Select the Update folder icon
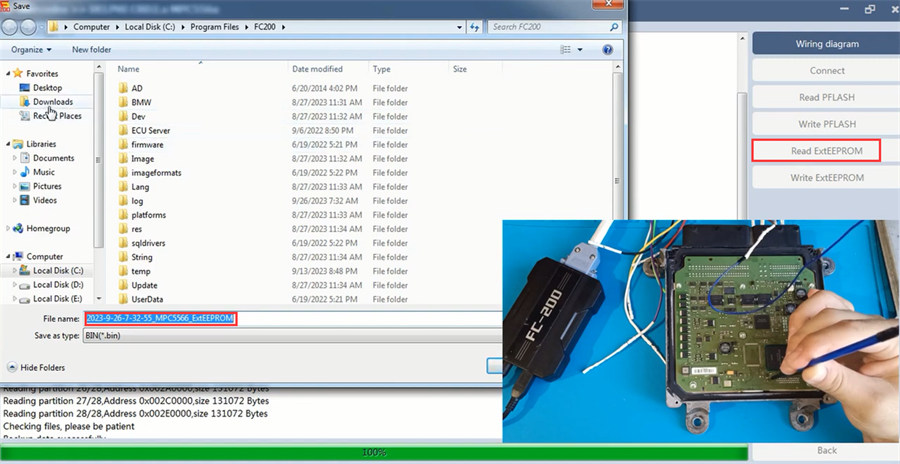The width and height of the screenshot is (900, 464). point(123,285)
